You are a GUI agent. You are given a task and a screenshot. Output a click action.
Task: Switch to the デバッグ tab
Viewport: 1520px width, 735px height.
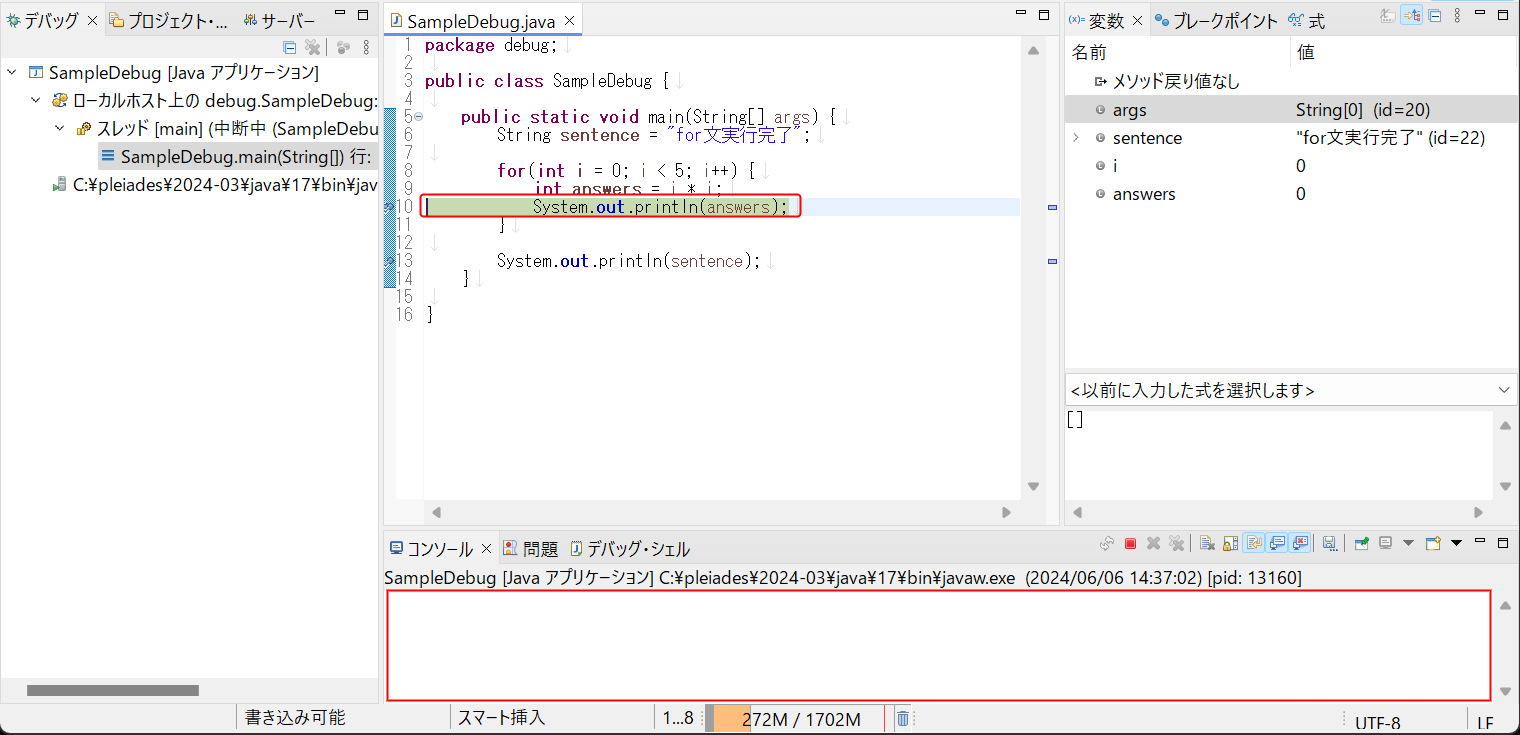pyautogui.click(x=51, y=20)
